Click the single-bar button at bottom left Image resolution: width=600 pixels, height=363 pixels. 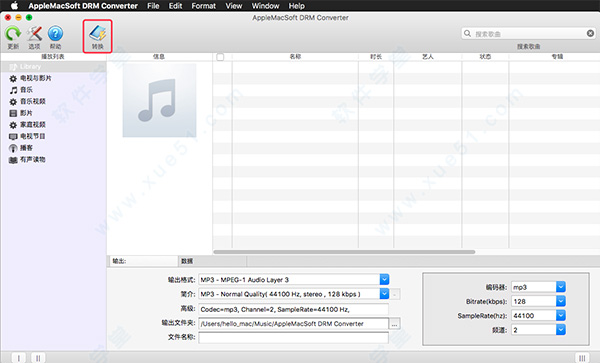pyautogui.click(x=19, y=358)
